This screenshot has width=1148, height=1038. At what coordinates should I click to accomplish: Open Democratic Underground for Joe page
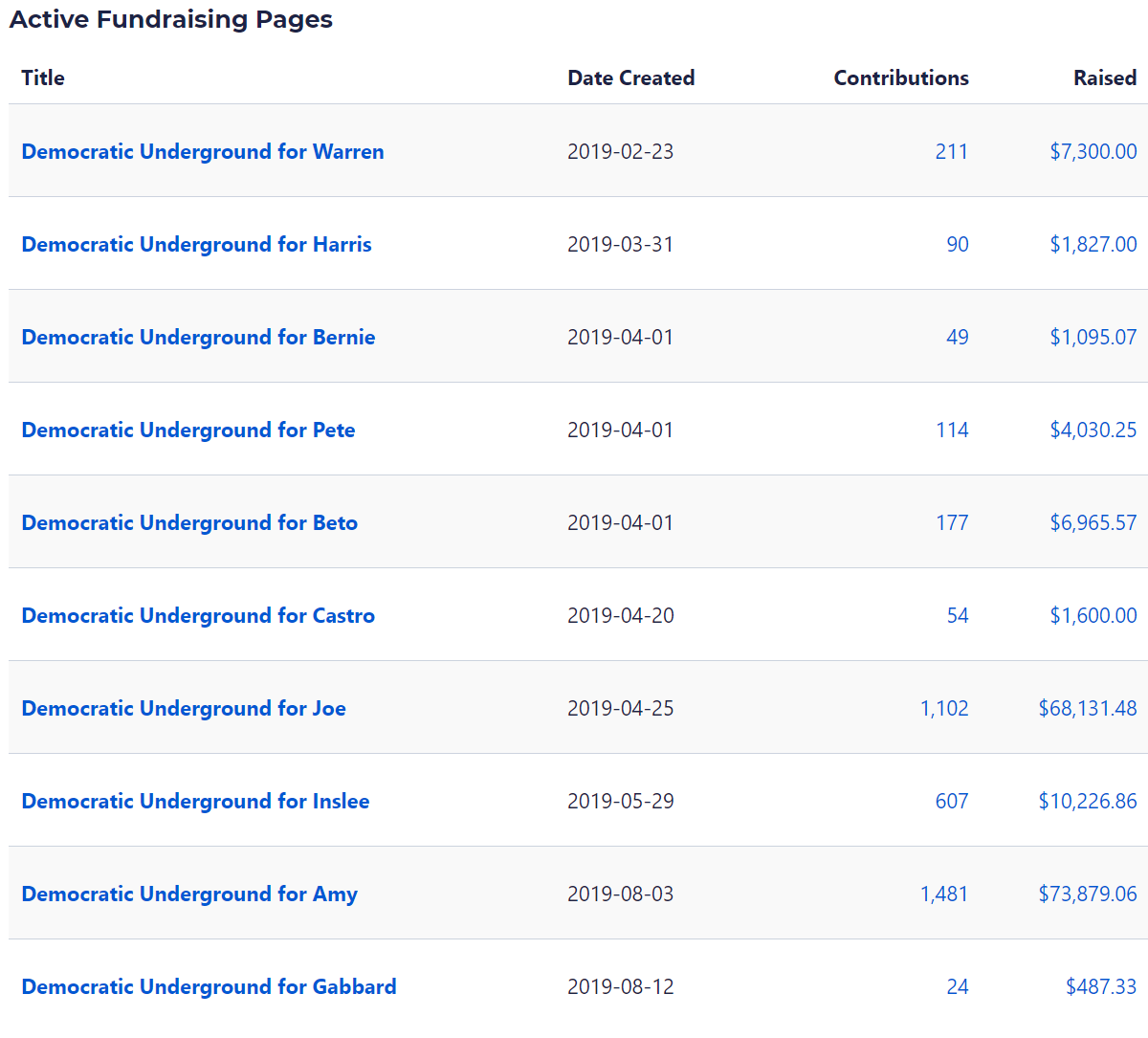click(184, 708)
